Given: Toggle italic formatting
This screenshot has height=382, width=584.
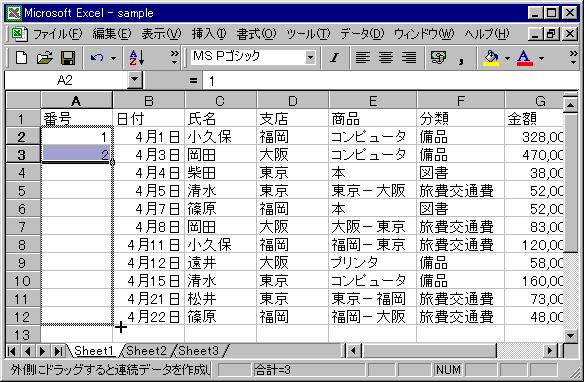Looking at the screenshot, I should (334, 58).
